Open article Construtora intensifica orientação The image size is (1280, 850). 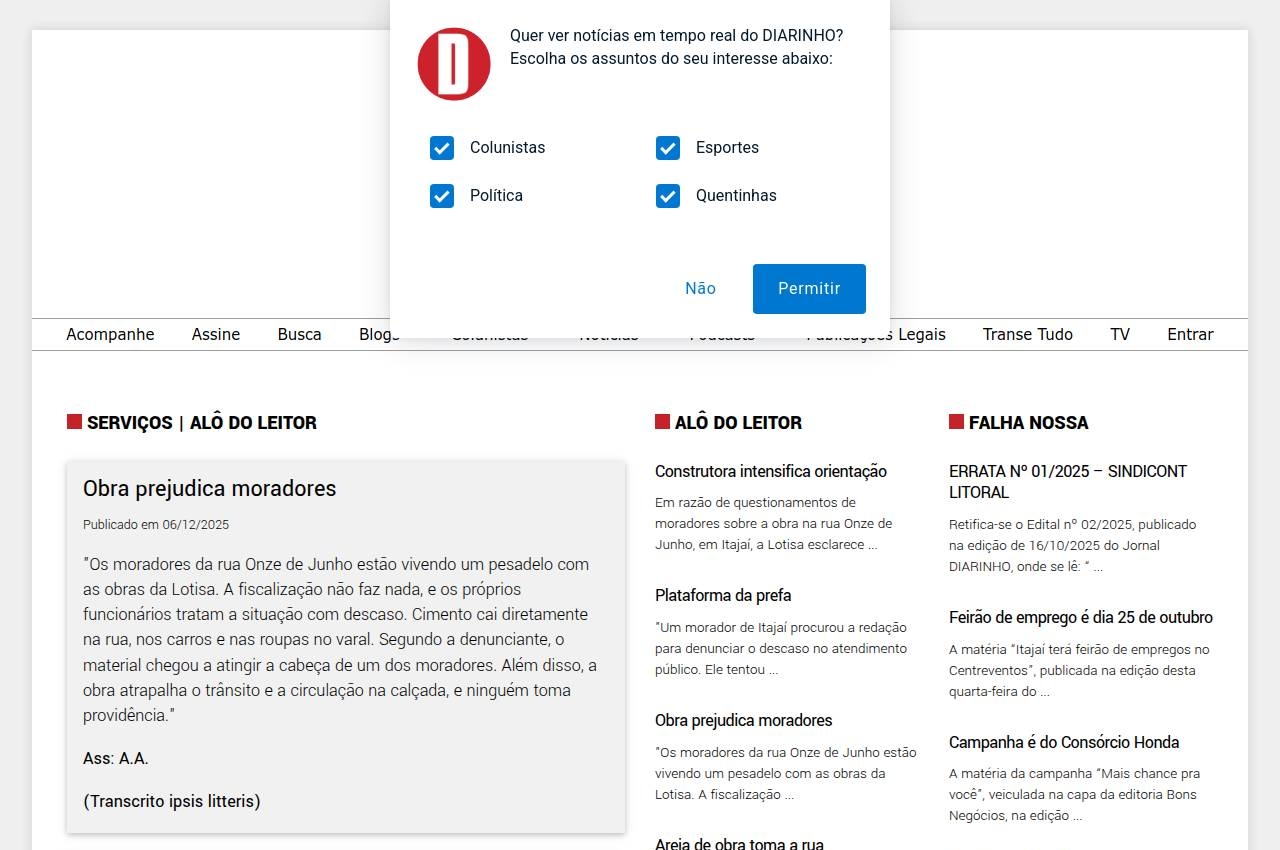coord(770,472)
